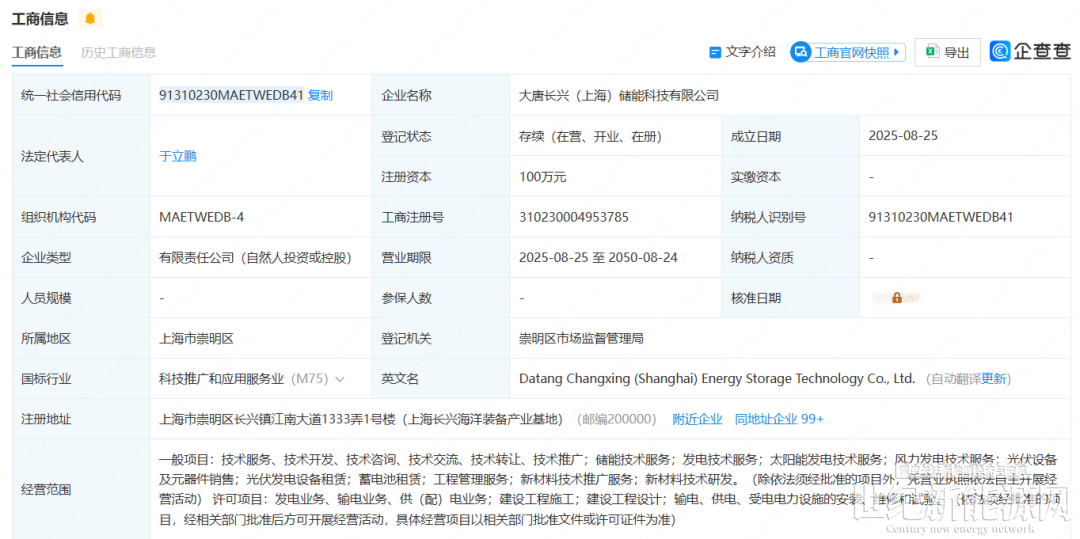Click the 参保人数 label cell

(x=441, y=298)
